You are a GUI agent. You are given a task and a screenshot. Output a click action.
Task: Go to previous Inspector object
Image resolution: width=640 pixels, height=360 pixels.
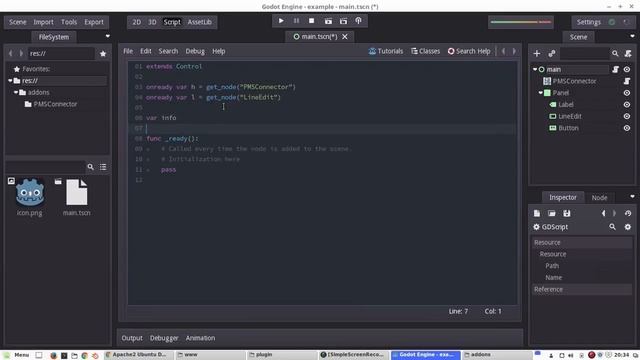pyautogui.click(x=604, y=213)
